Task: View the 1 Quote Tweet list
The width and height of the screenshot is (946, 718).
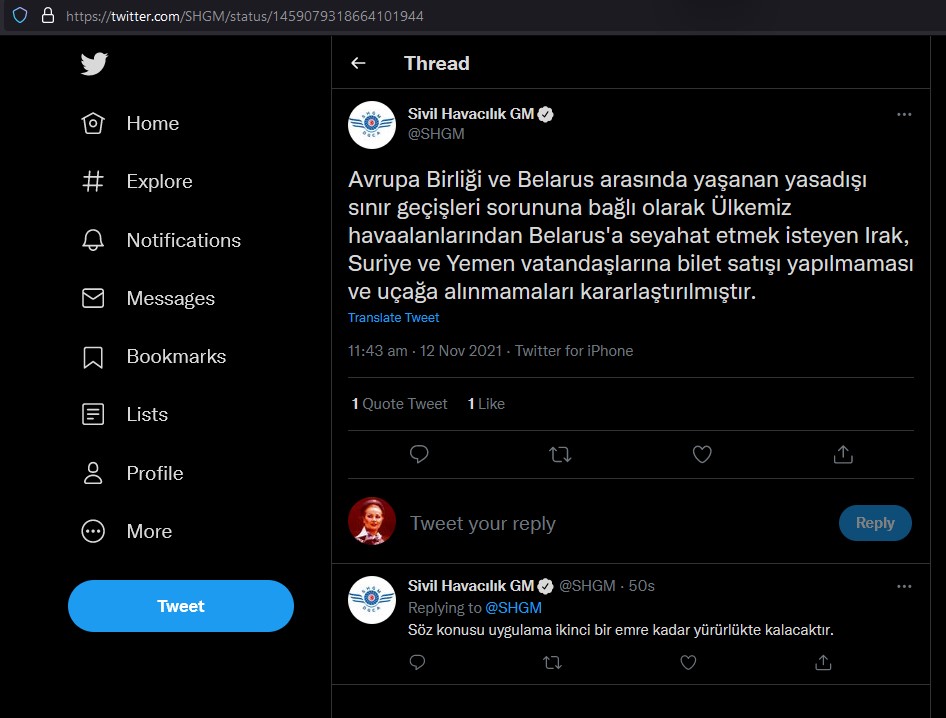Action: point(399,404)
